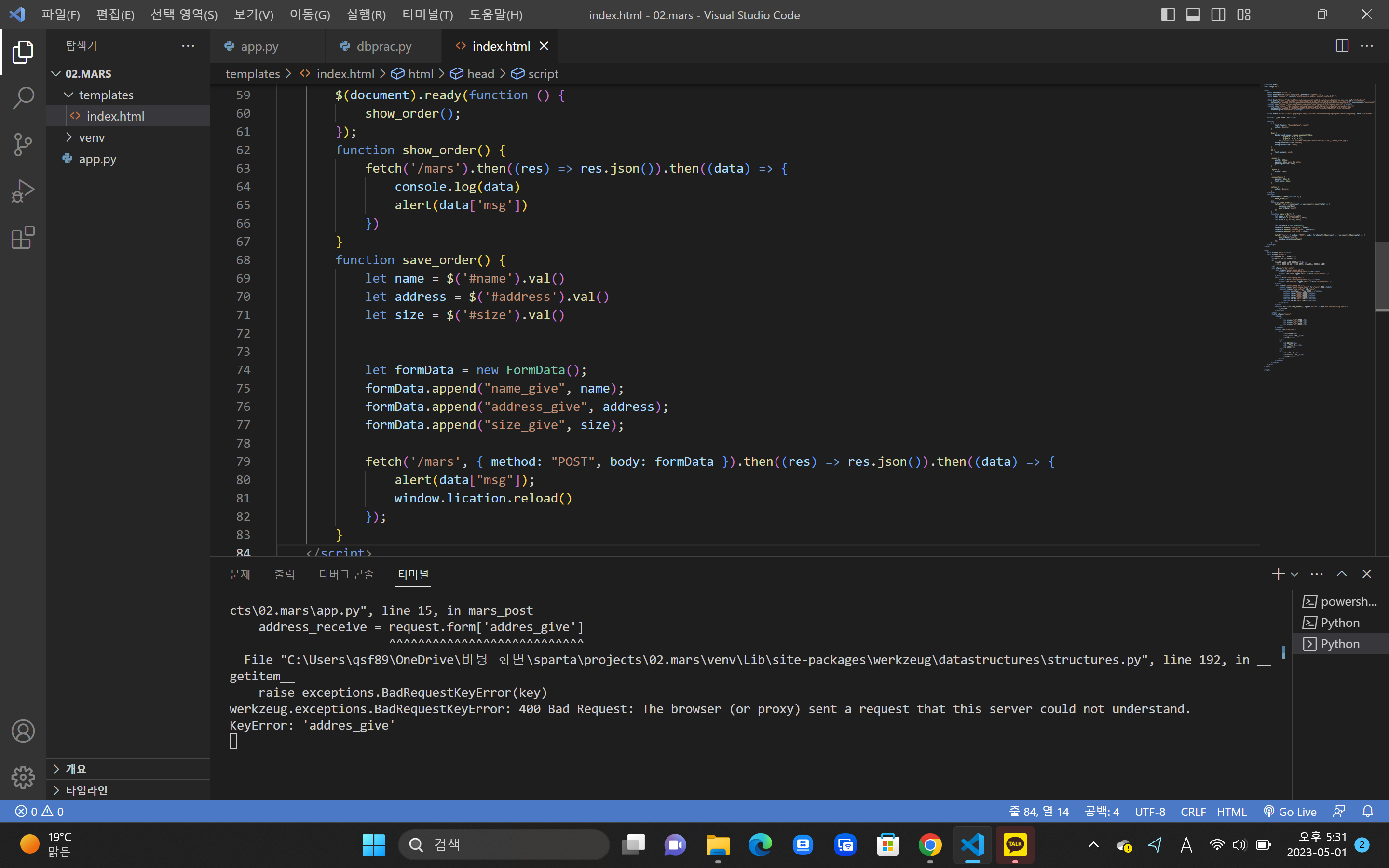Image resolution: width=1389 pixels, height=868 pixels.
Task: Open the 선택 영역(S) menu
Action: tap(184, 14)
